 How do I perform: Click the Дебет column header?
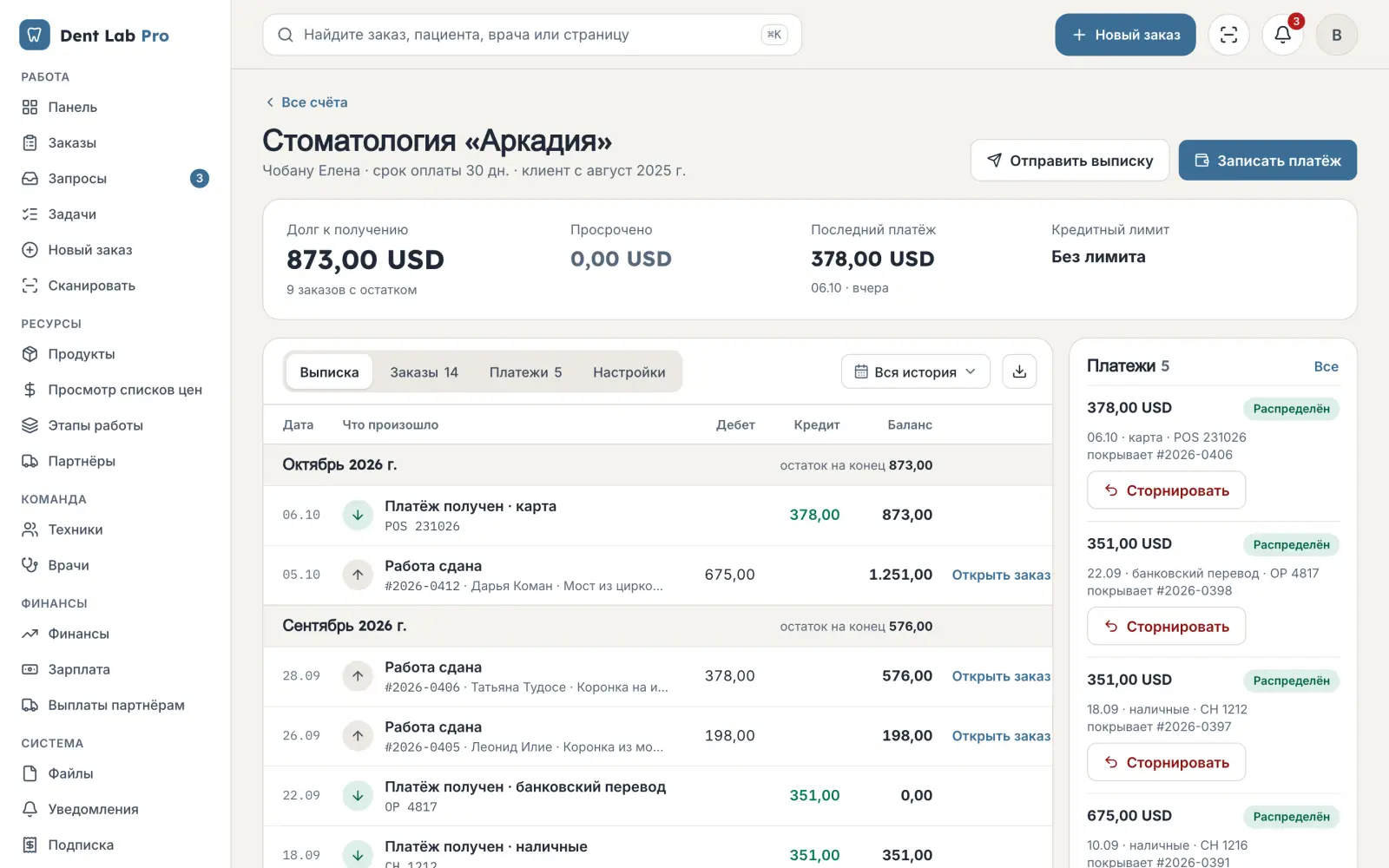click(735, 424)
